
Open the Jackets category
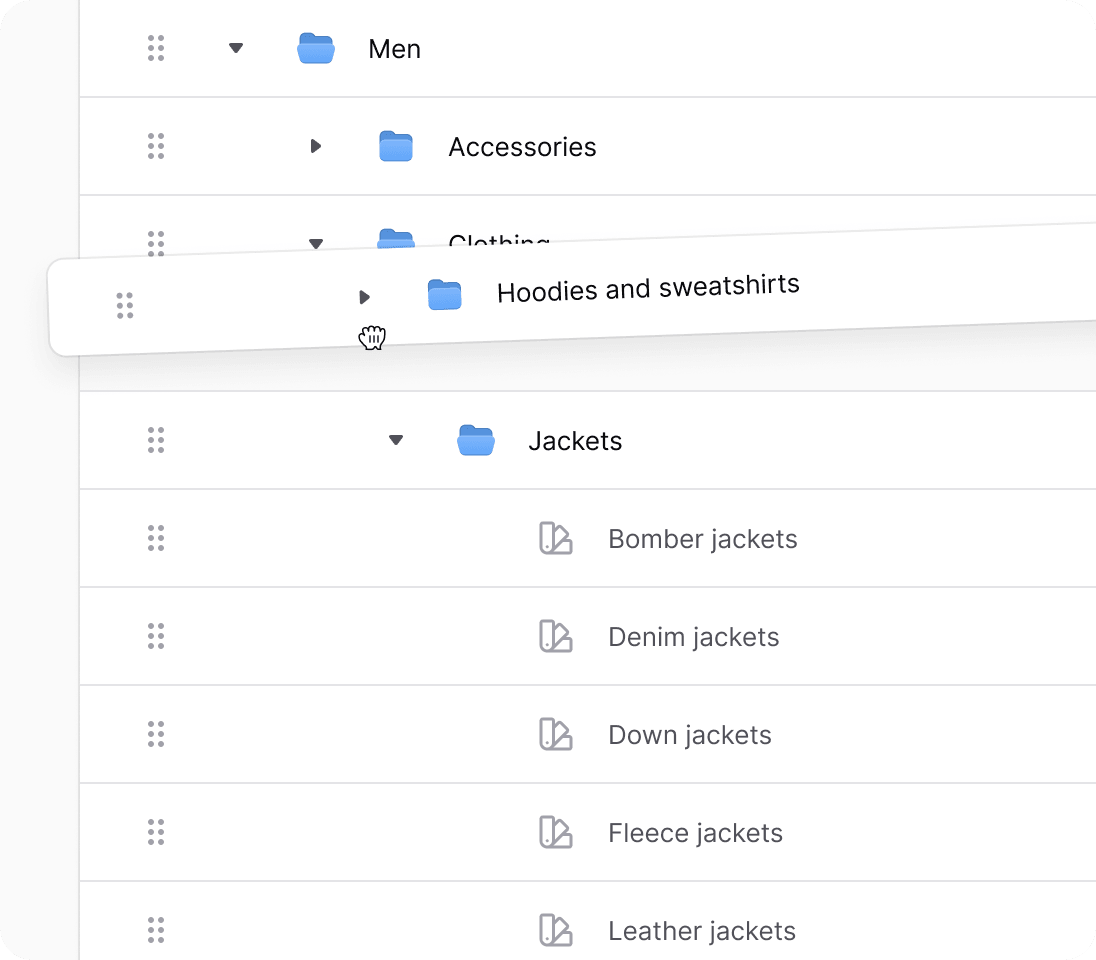[575, 440]
